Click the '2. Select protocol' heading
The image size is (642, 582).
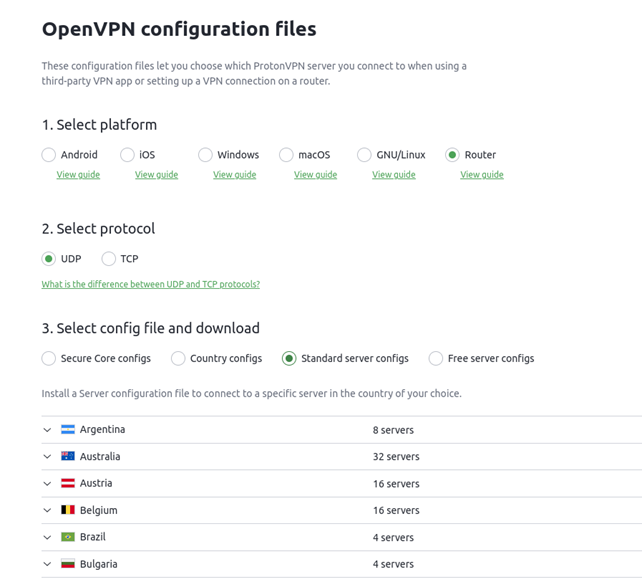(98, 229)
